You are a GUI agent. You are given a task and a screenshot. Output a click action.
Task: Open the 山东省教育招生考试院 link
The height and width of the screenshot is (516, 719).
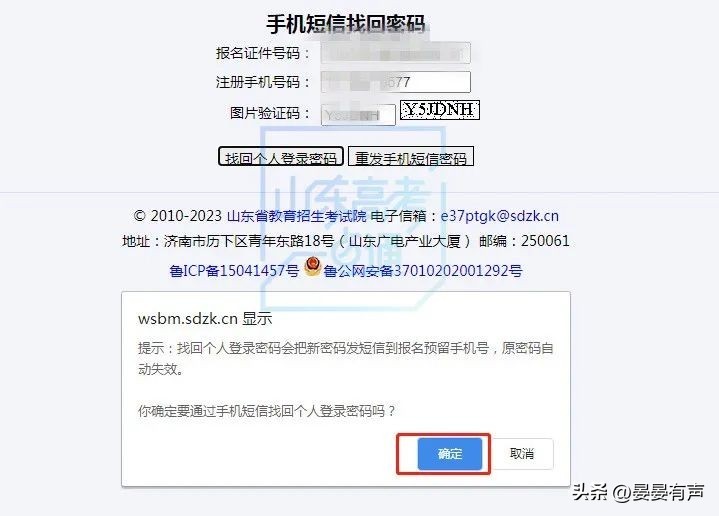[x=297, y=216]
